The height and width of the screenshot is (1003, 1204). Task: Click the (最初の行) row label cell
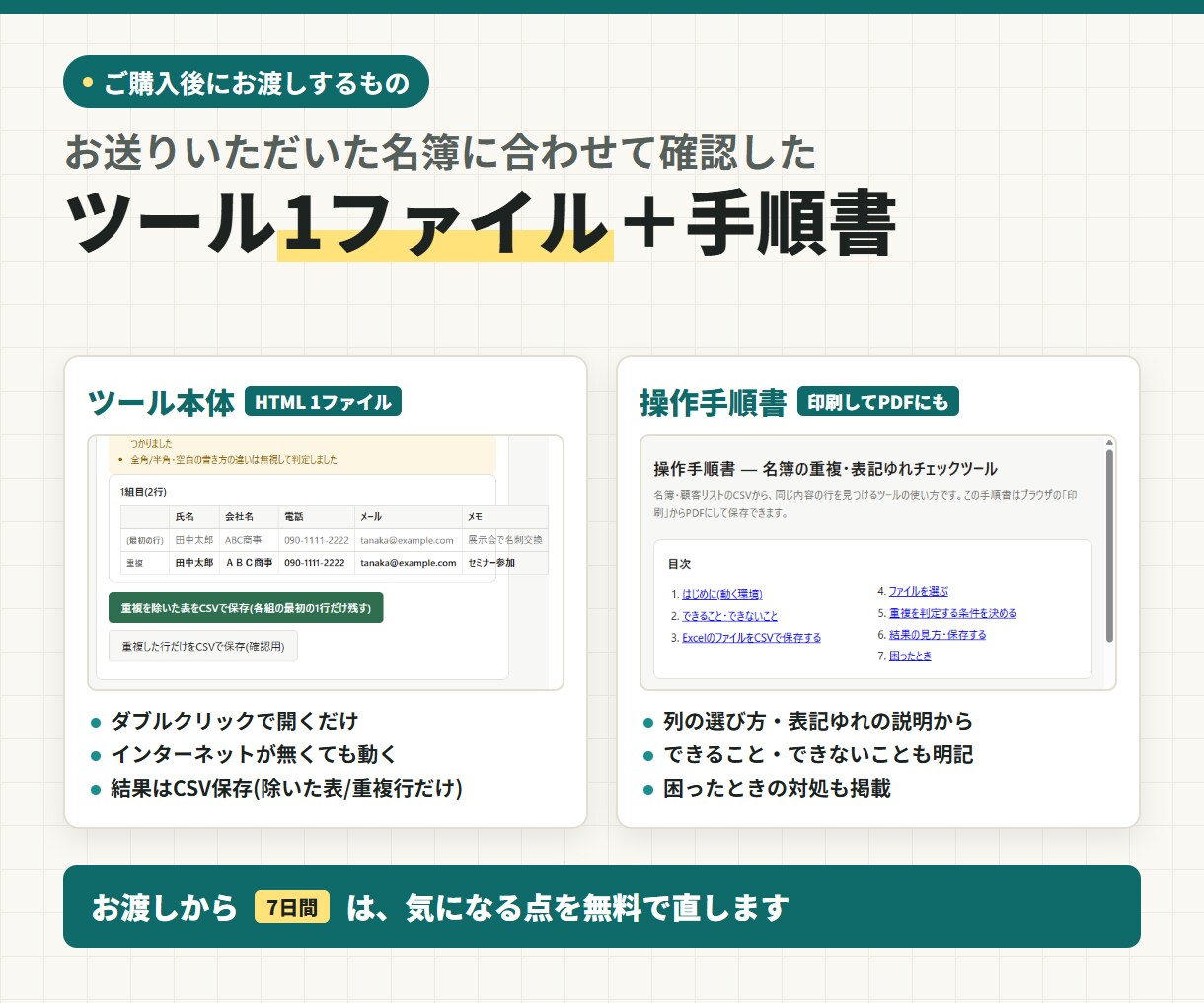(x=145, y=540)
